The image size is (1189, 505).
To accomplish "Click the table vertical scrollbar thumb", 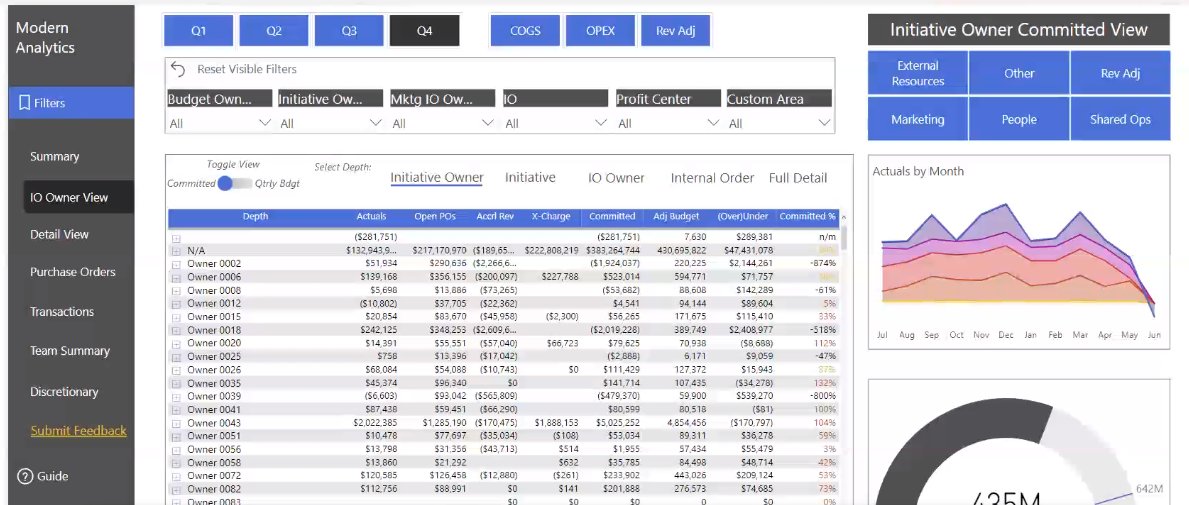I will pyautogui.click(x=844, y=237).
